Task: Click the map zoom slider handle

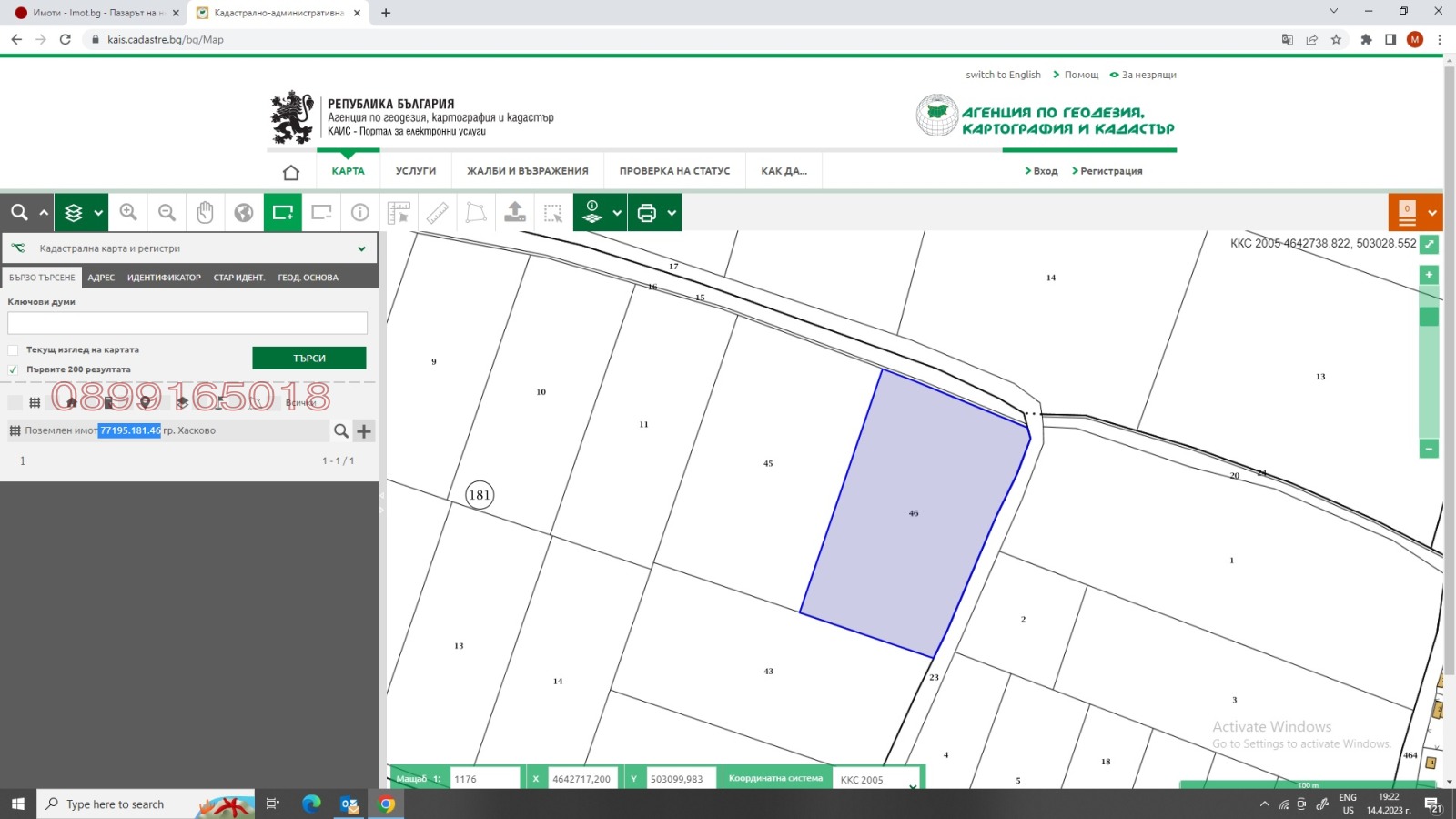Action: coord(1429,317)
